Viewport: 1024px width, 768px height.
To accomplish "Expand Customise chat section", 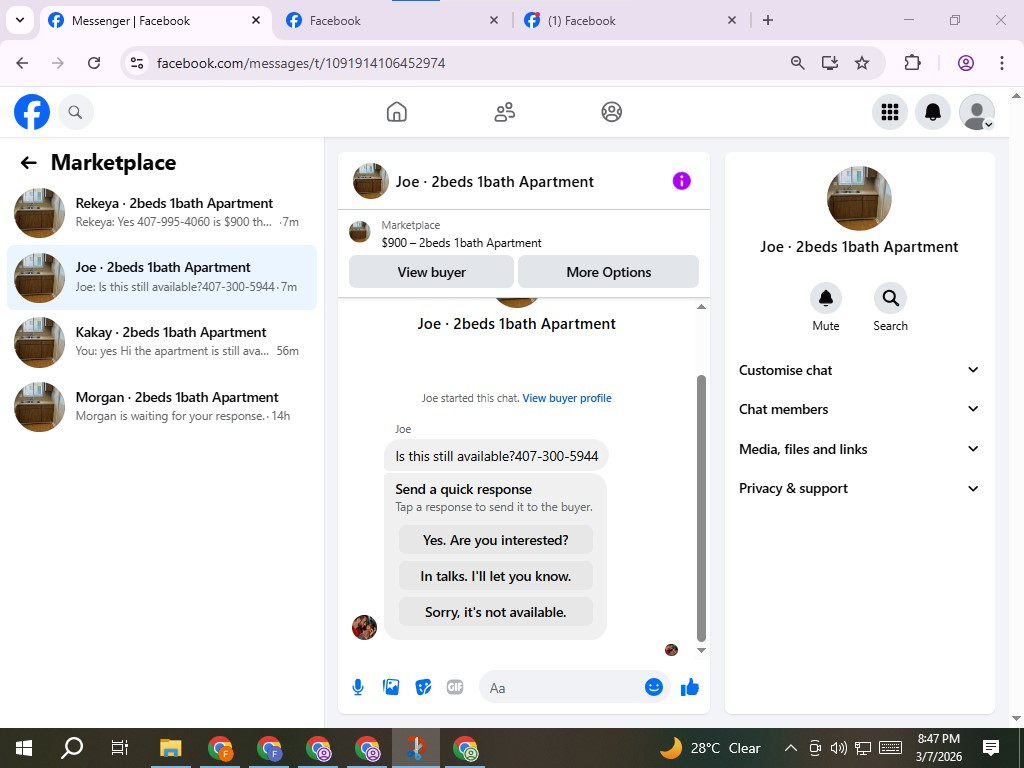I will pos(859,370).
